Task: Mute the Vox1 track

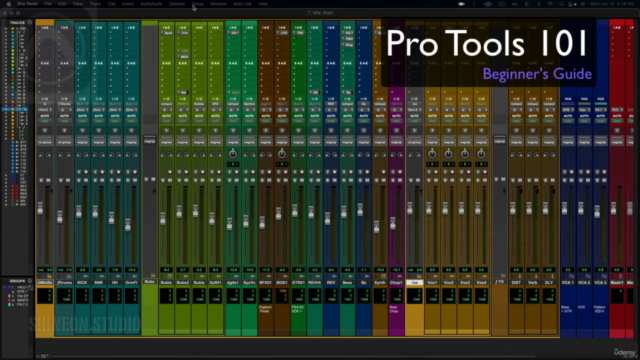Action: (436, 180)
